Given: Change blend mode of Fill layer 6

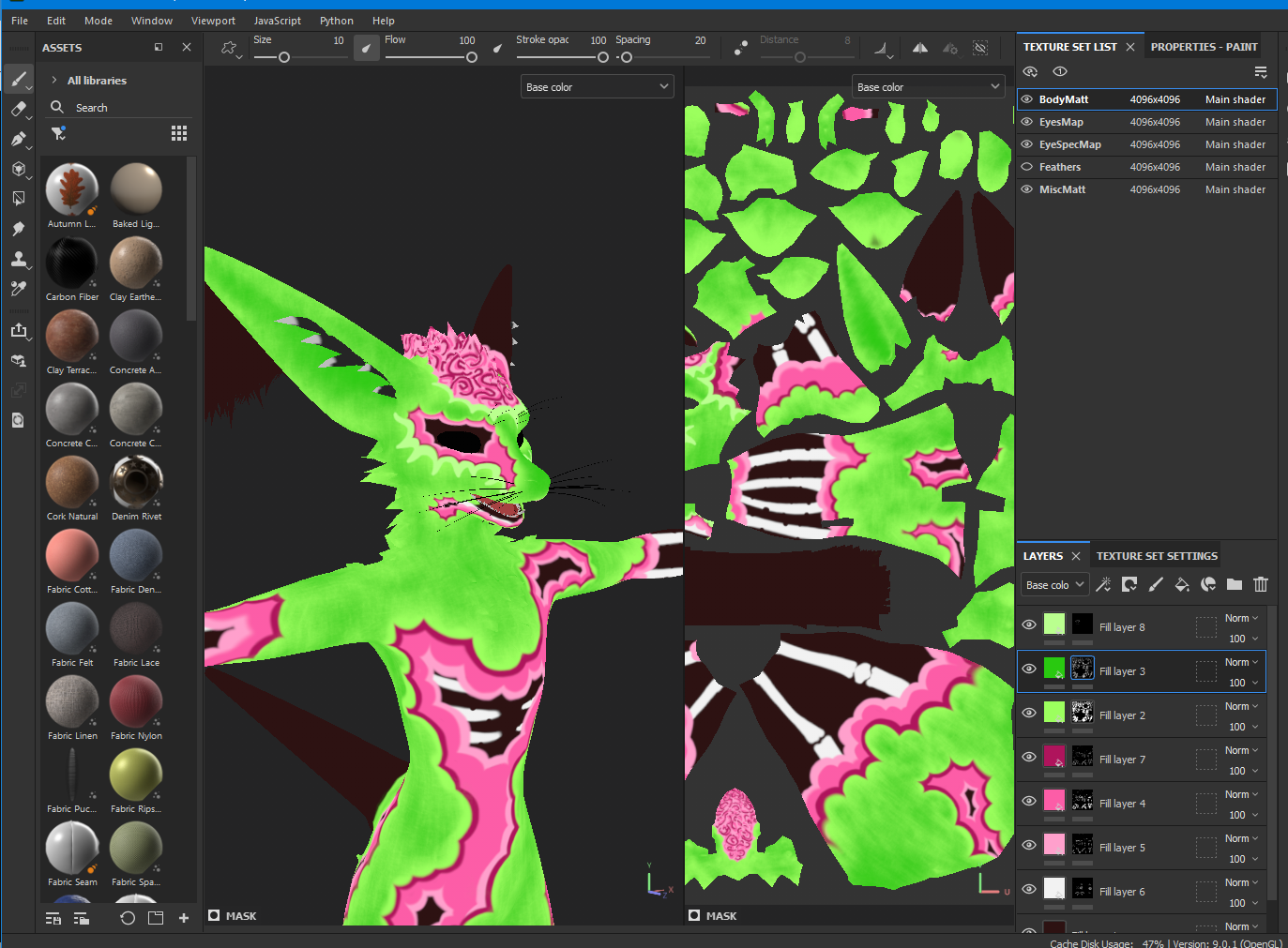Looking at the screenshot, I should pos(1241,882).
